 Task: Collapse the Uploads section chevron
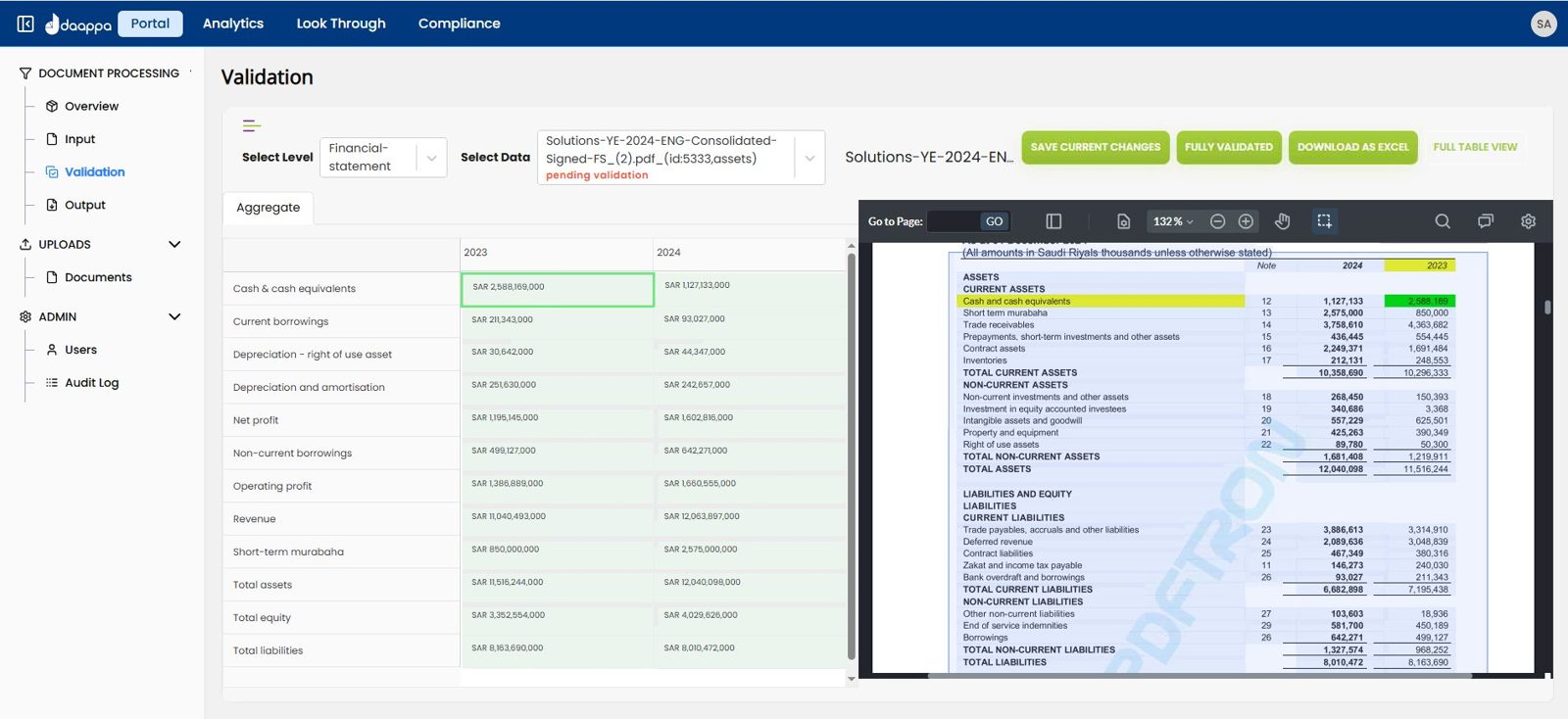(174, 244)
